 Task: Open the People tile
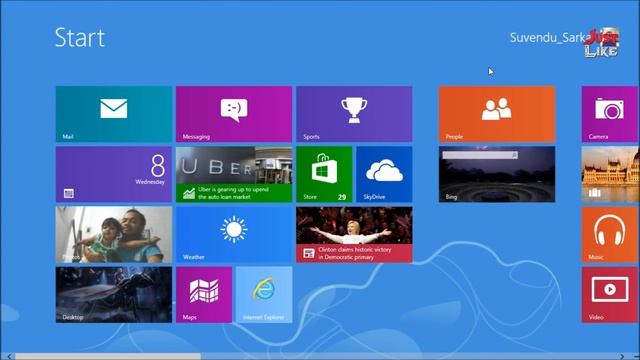[x=497, y=114]
